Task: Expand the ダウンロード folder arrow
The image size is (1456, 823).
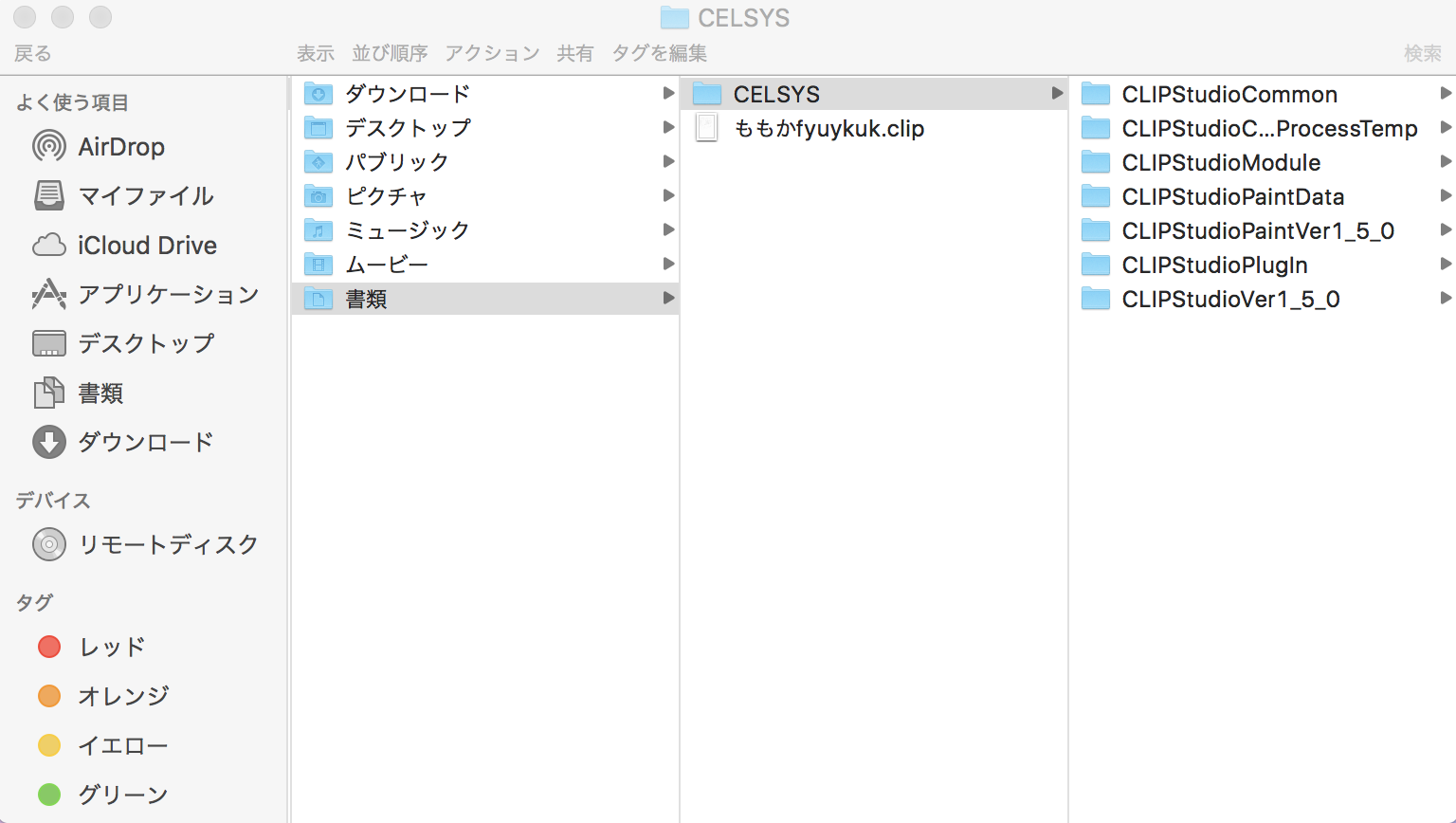Action: click(x=668, y=93)
